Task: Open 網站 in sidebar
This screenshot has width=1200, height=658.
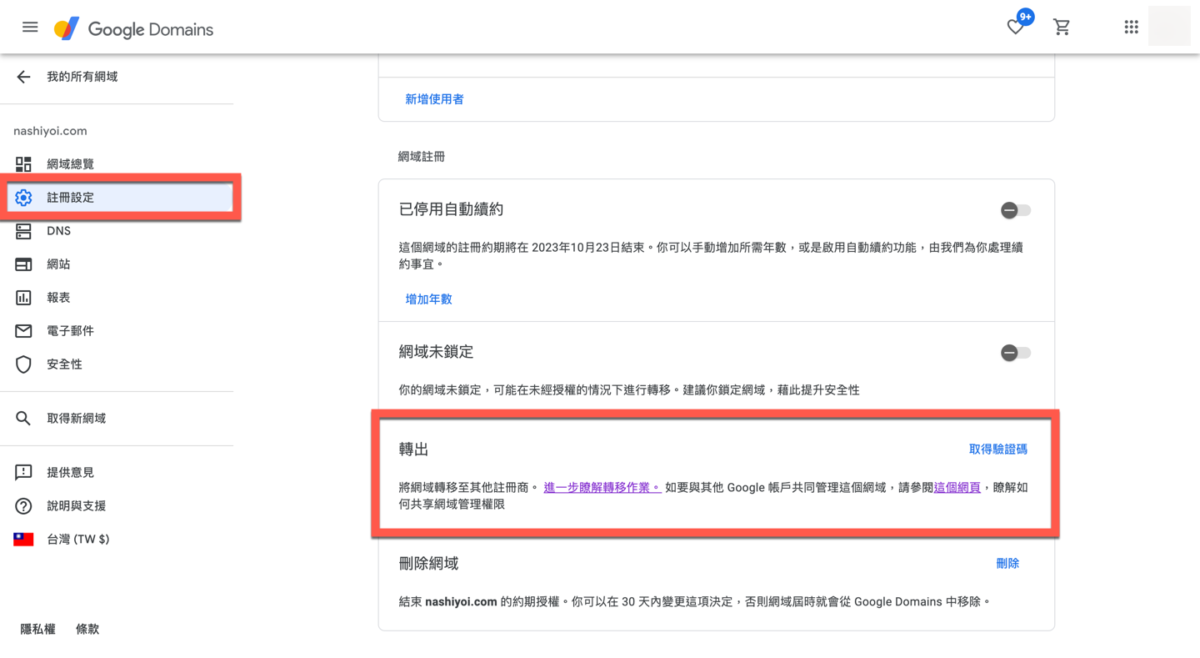Action: click(x=118, y=264)
